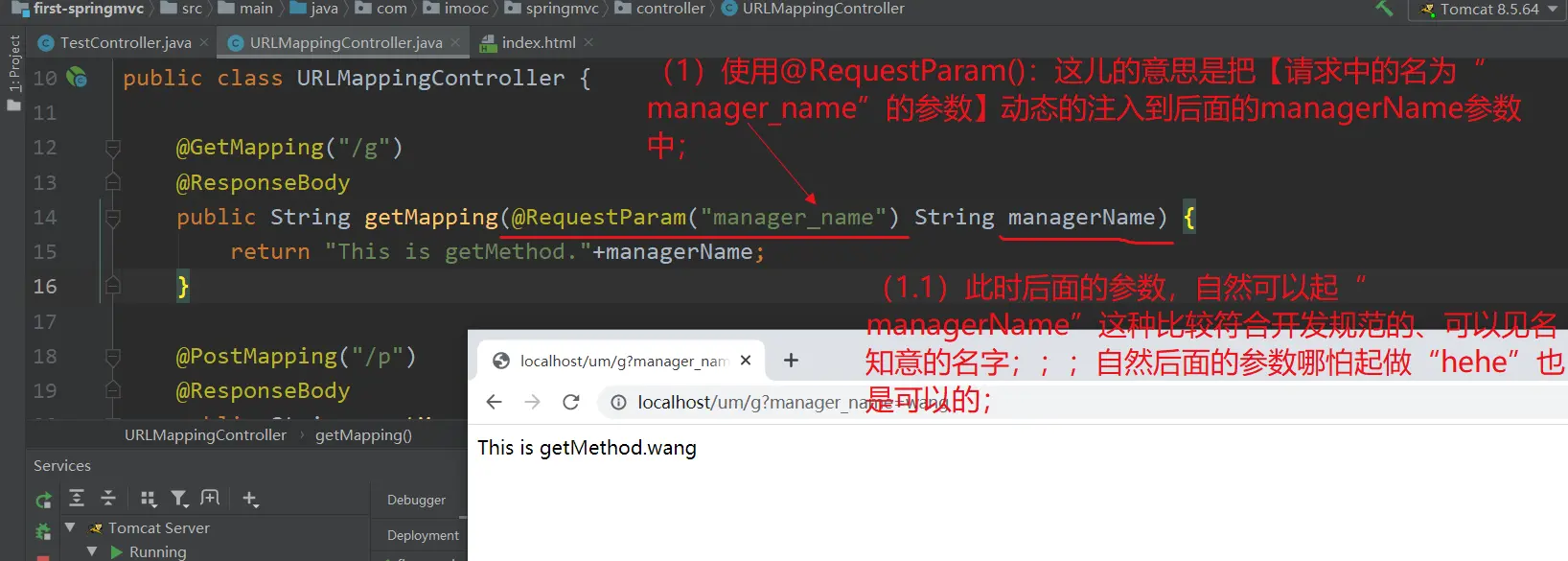
Task: Click the browser Forward arrow
Action: (x=533, y=402)
